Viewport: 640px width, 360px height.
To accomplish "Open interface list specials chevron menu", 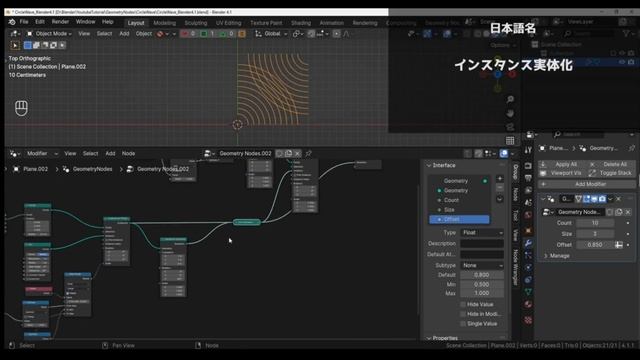I will coord(500,199).
